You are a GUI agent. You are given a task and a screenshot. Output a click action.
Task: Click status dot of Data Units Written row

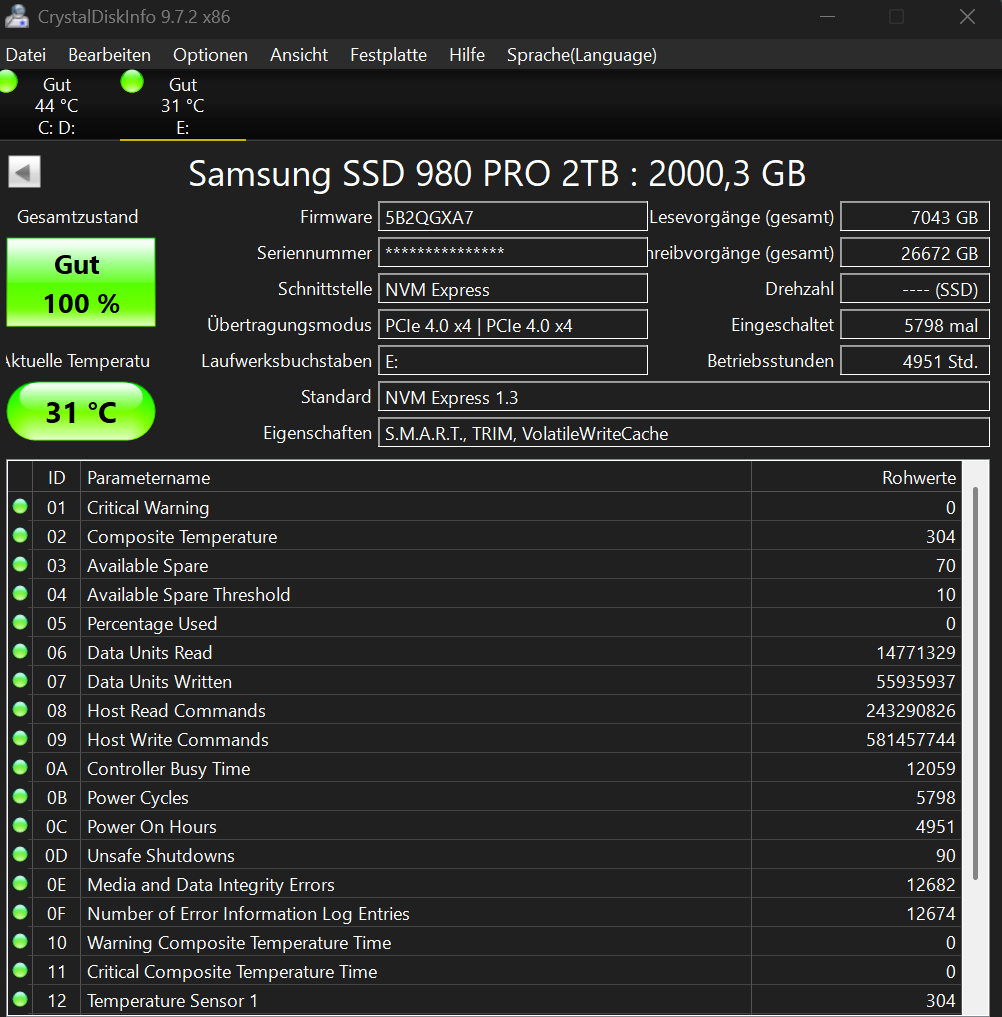(x=20, y=680)
